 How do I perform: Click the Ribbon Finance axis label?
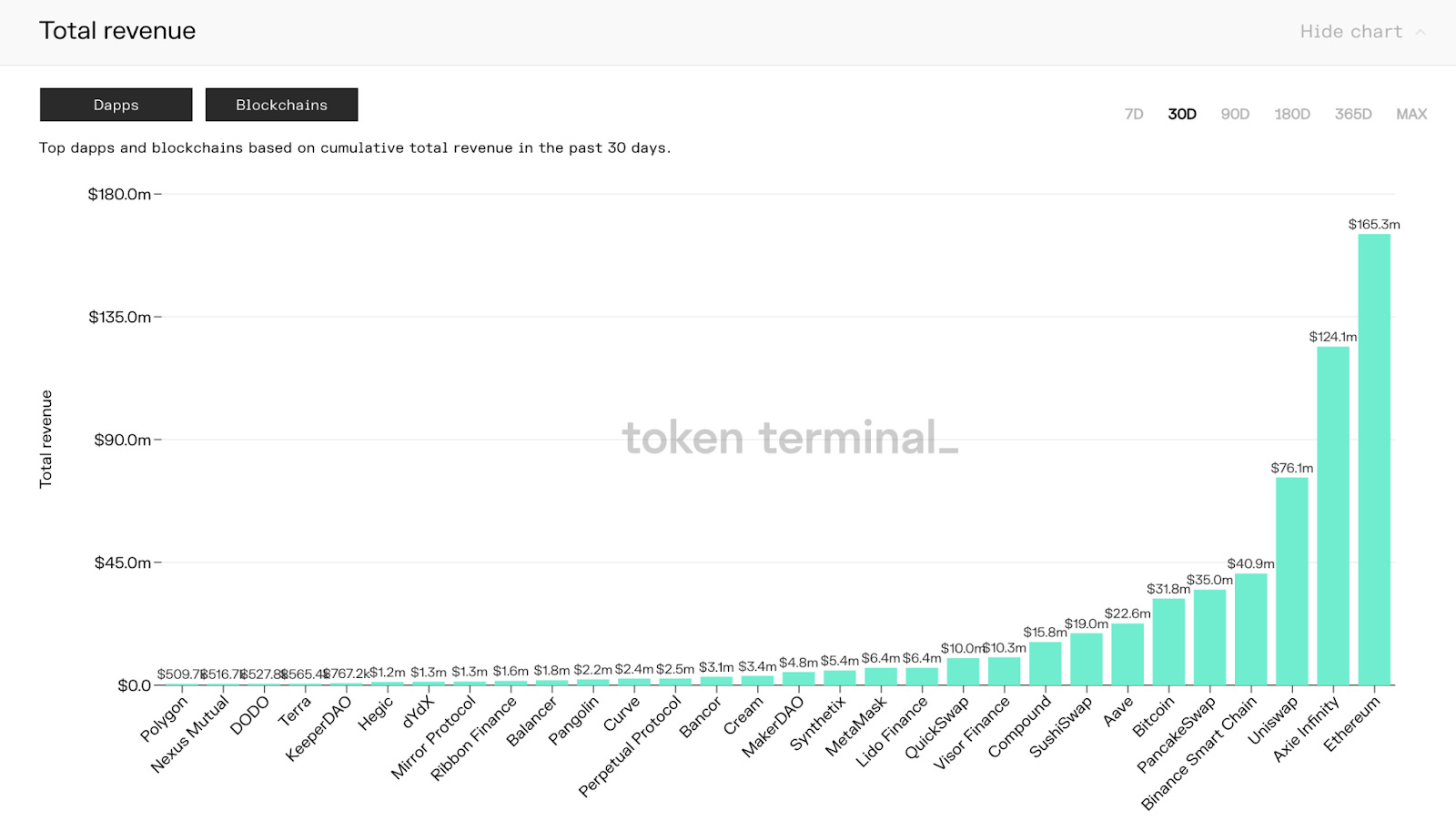click(x=473, y=738)
